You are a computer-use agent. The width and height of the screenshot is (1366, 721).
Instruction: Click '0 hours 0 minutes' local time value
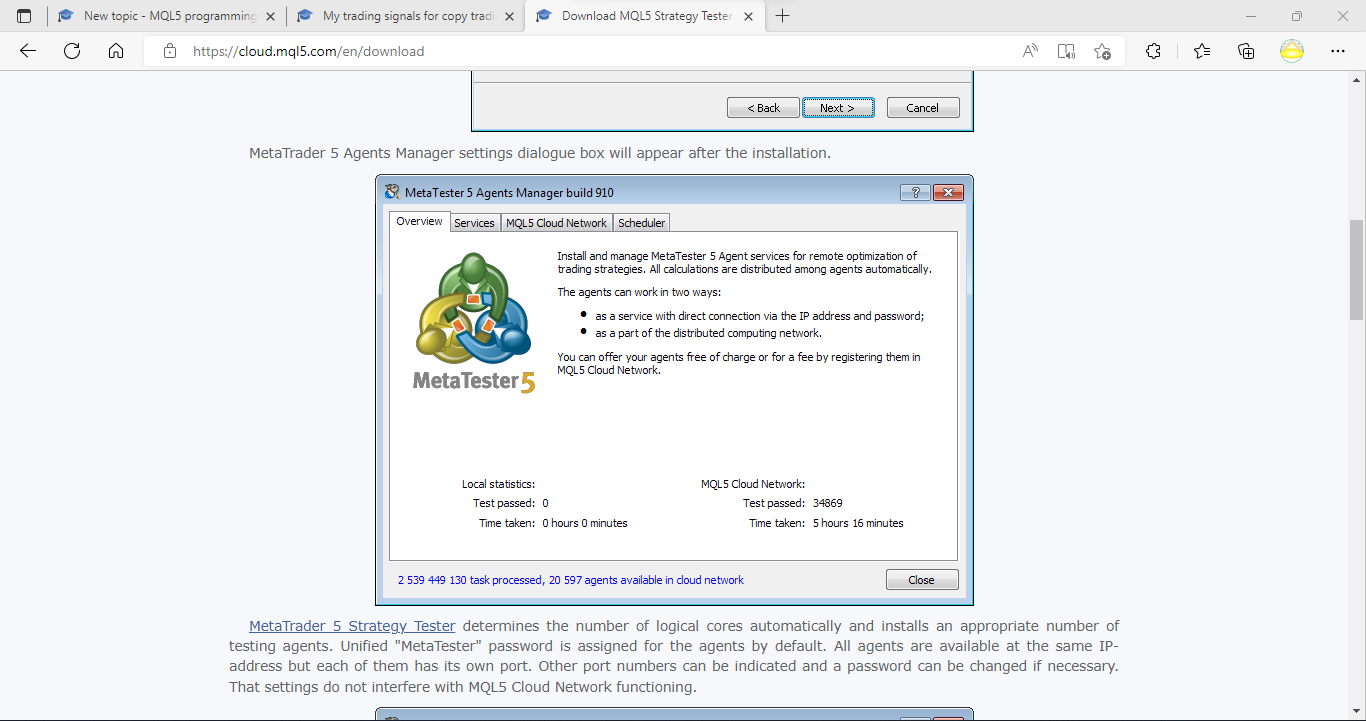pos(585,523)
